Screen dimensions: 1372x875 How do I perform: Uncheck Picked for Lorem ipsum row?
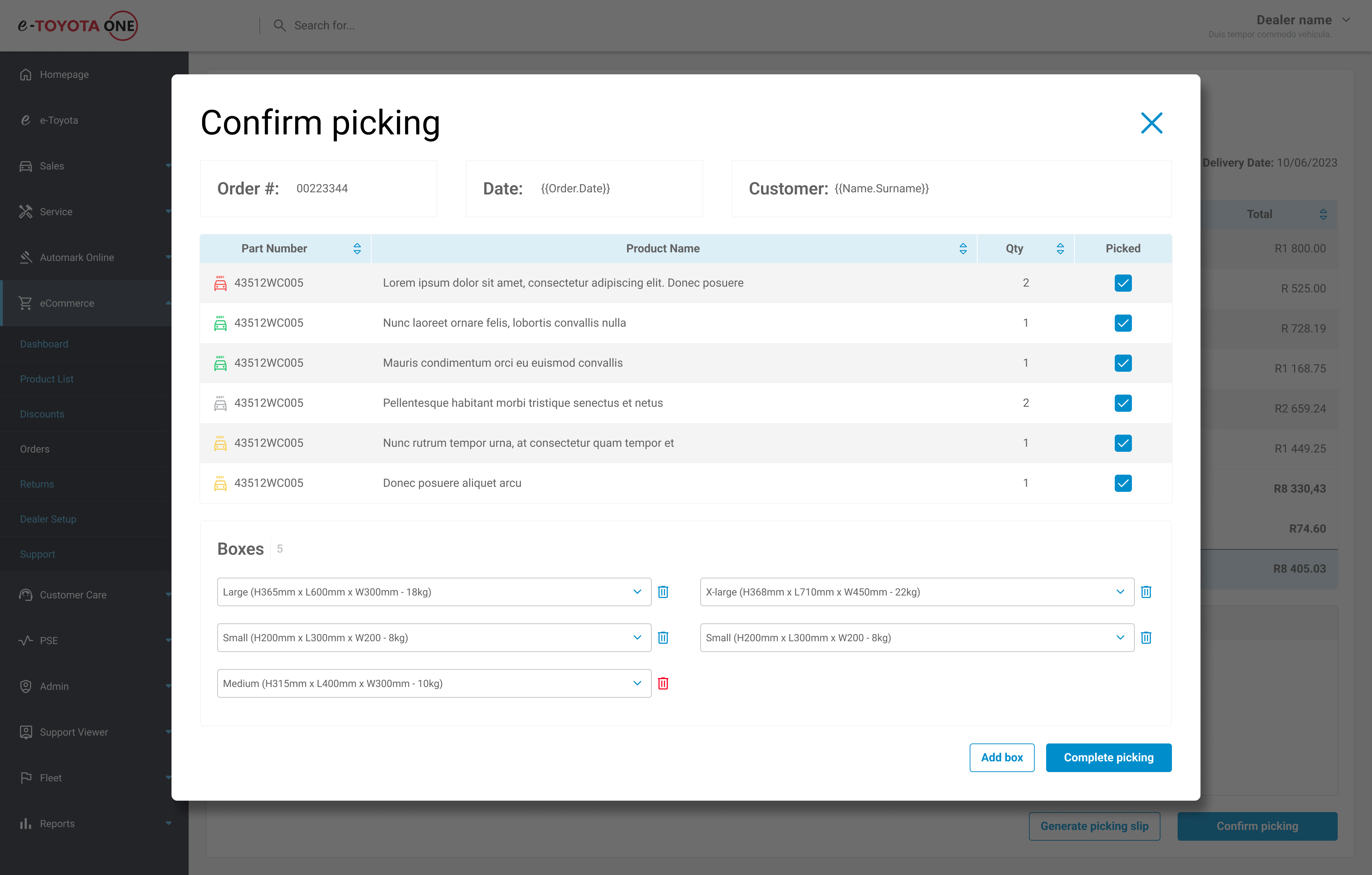click(1123, 283)
